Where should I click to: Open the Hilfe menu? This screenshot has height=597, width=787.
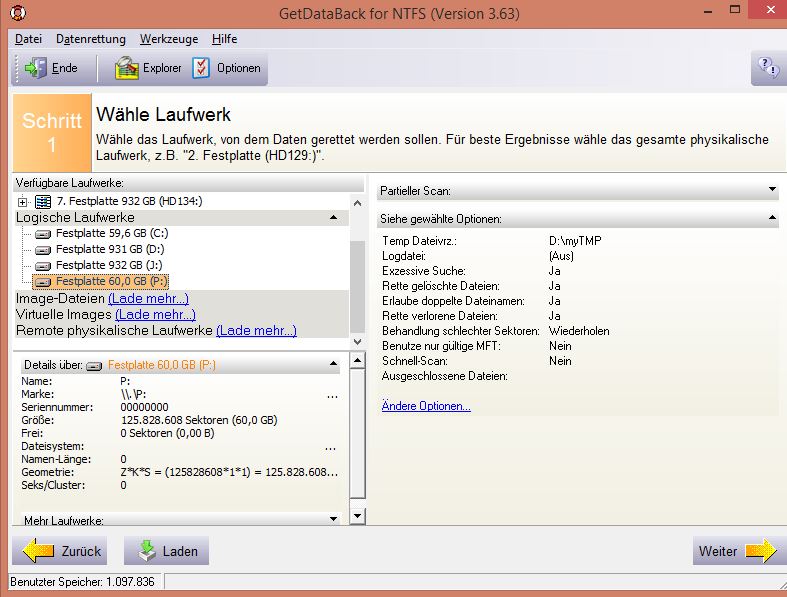[x=224, y=39]
